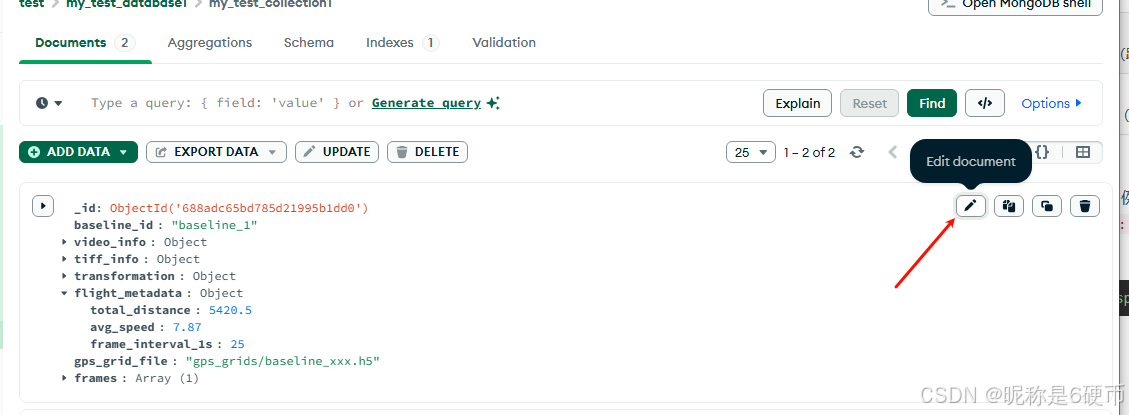Image resolution: width=1129 pixels, height=415 pixels.
Task: Switch to the Schema tab
Action: tap(308, 43)
